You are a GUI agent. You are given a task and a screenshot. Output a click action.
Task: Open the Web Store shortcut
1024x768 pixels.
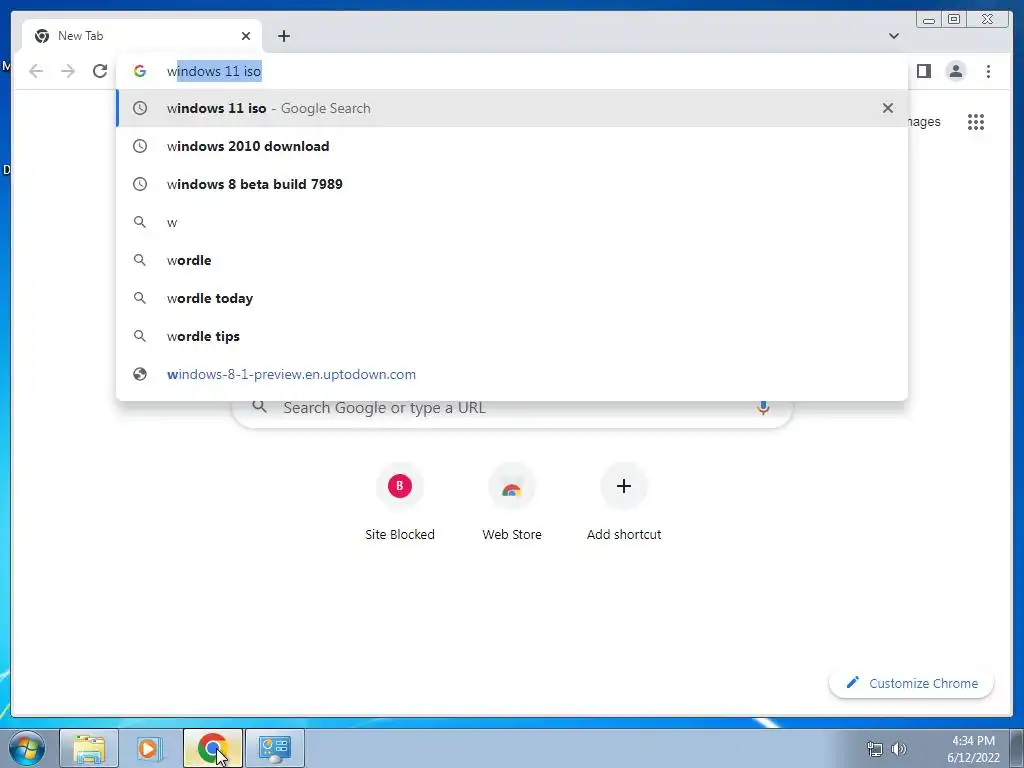click(512, 502)
